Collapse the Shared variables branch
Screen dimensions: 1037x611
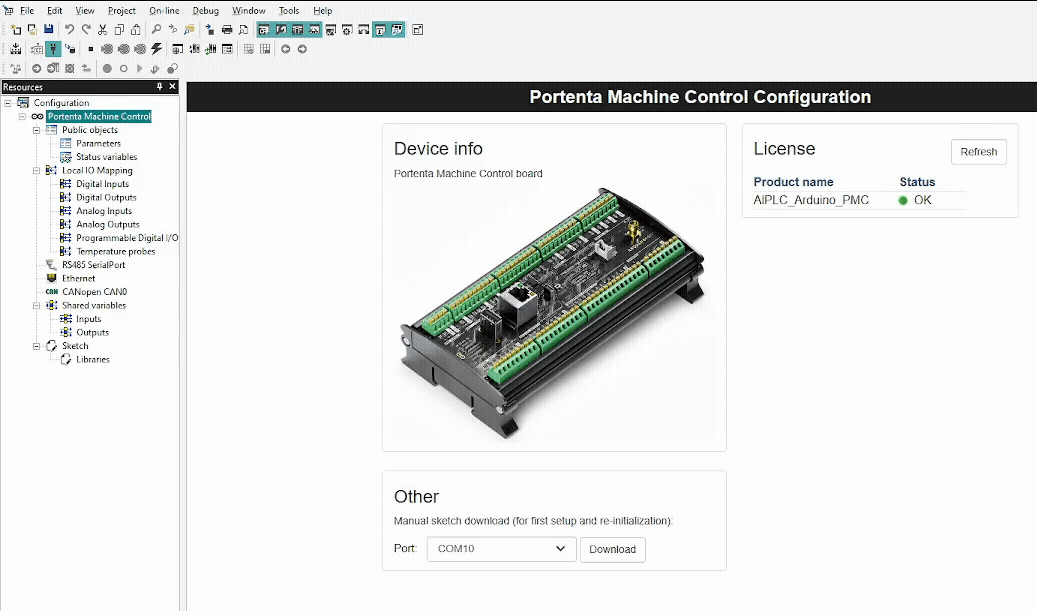[37, 305]
